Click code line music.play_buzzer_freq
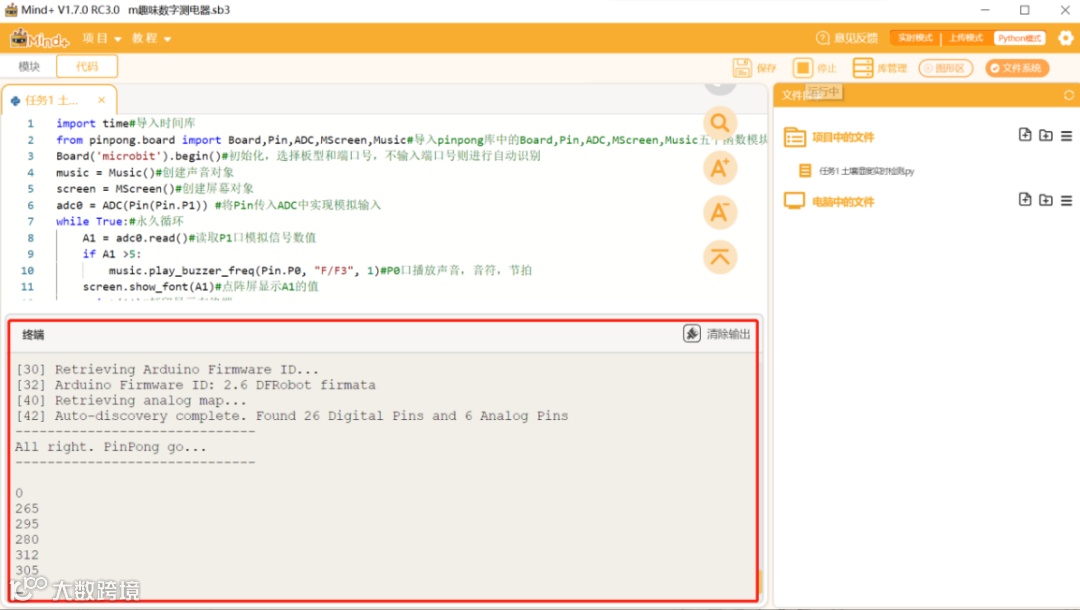Viewport: 1080px width, 610px height. [x=320, y=271]
